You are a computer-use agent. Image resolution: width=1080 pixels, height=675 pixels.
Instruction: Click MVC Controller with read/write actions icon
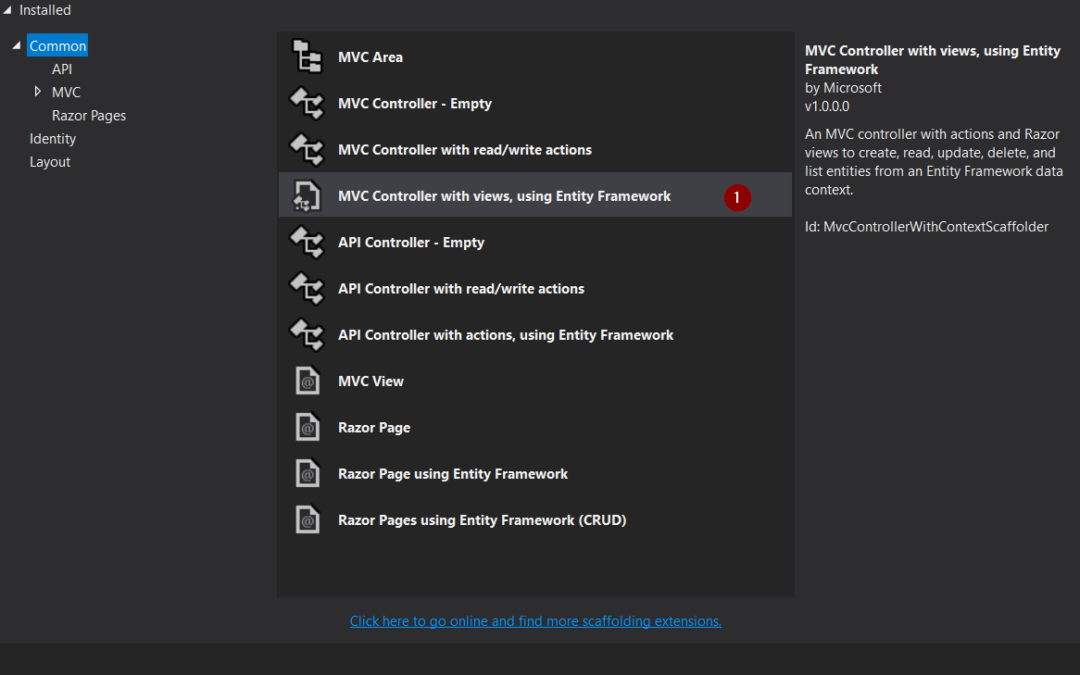(307, 150)
